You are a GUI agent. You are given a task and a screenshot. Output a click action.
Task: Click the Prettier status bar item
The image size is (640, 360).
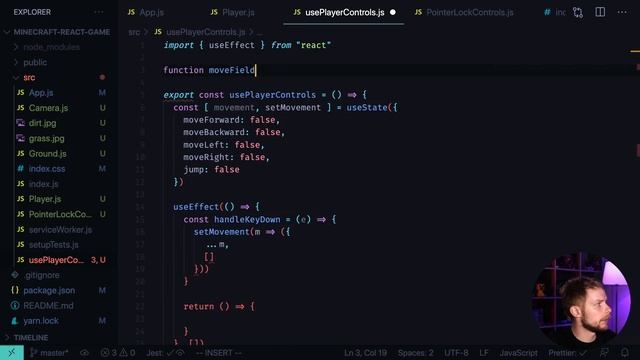567,353
